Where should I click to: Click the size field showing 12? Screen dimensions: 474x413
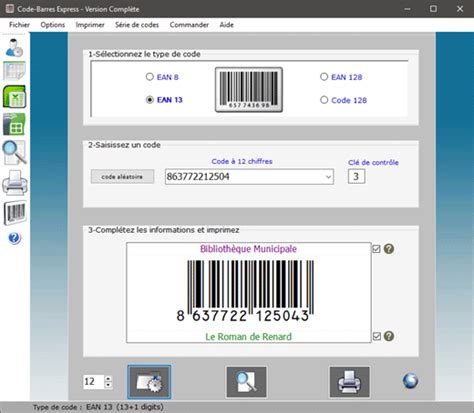94,382
